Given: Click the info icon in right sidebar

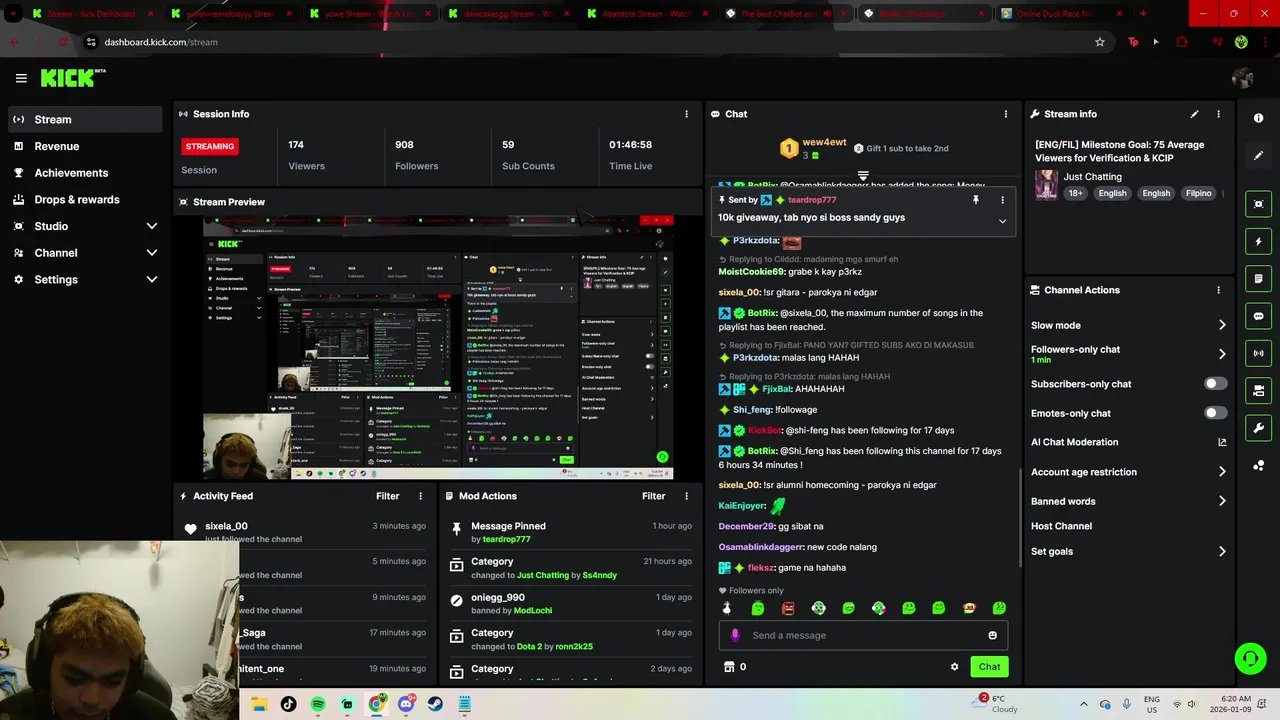Looking at the screenshot, I should 1258,118.
